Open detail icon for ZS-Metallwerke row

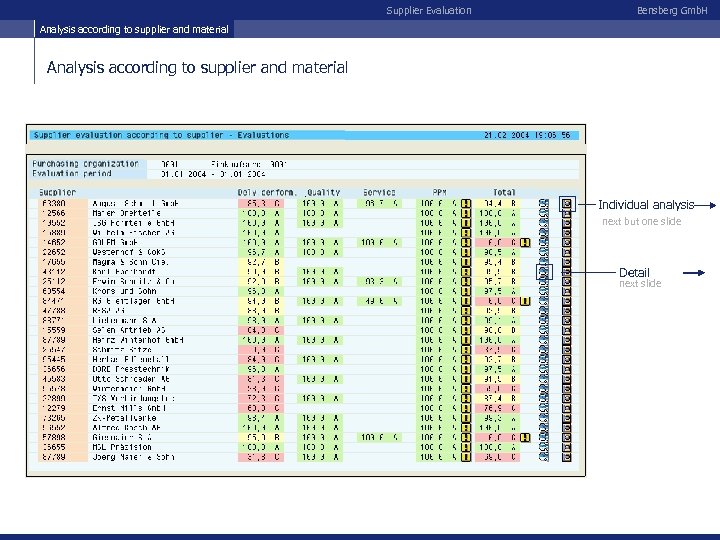click(544, 418)
